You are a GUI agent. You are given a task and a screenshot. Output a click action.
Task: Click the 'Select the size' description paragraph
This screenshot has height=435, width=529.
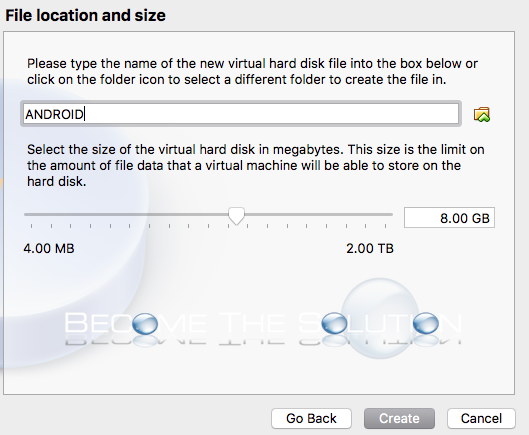coord(256,165)
